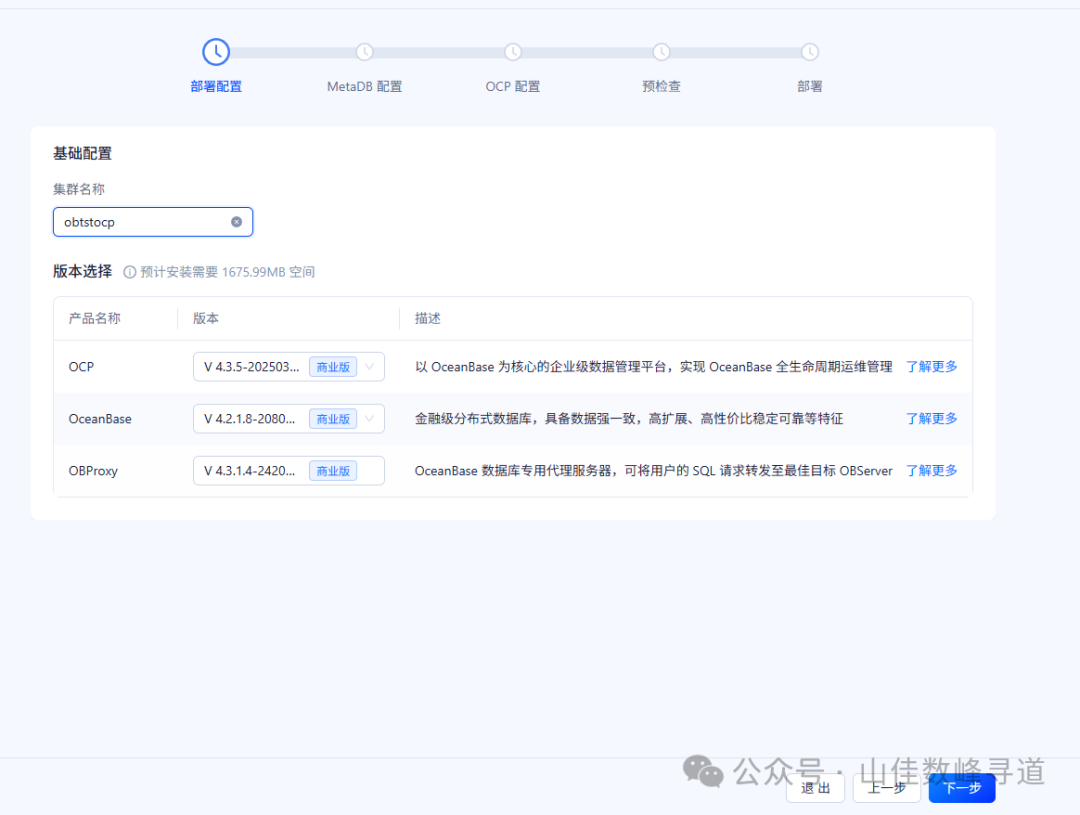This screenshot has width=1080, height=815.
Task: Open the OceanBase version dropdown
Action: (289, 419)
